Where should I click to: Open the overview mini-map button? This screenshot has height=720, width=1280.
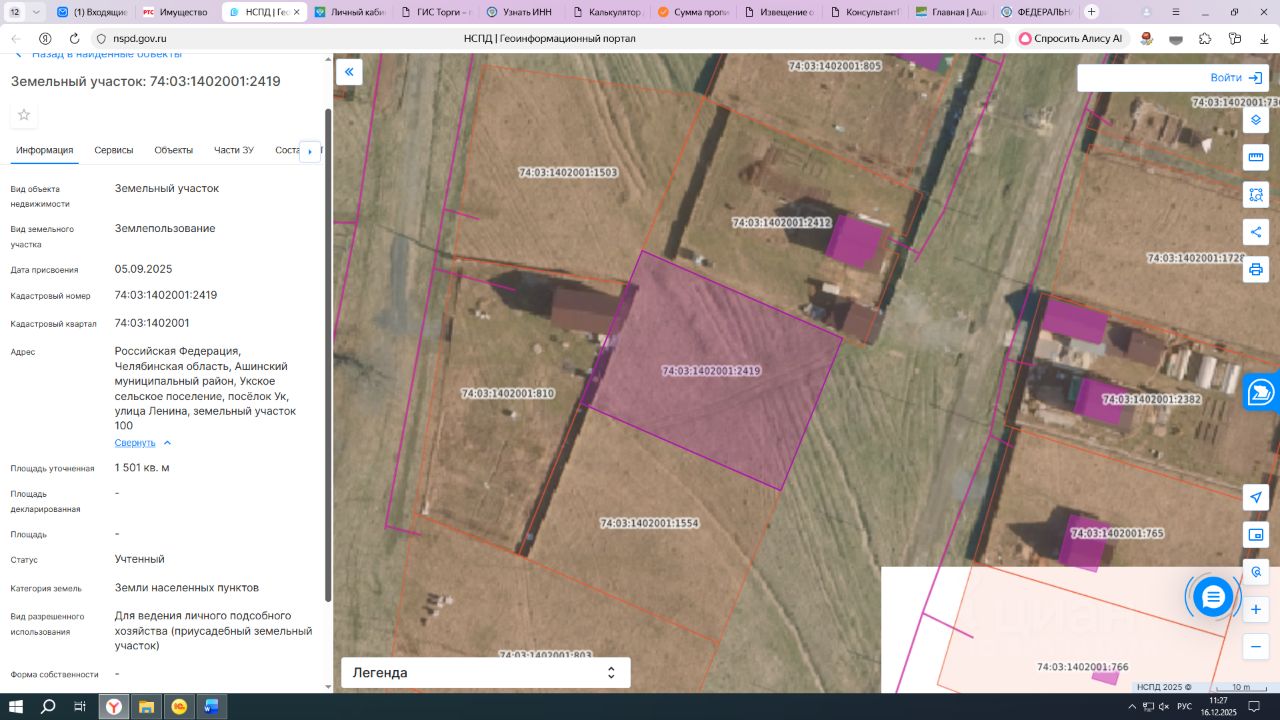(1256, 535)
